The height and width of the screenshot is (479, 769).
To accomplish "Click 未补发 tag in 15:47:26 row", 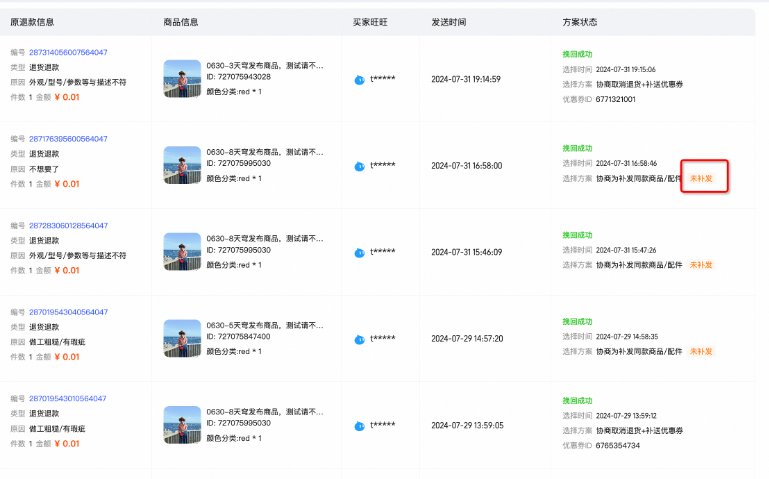I will 701,265.
